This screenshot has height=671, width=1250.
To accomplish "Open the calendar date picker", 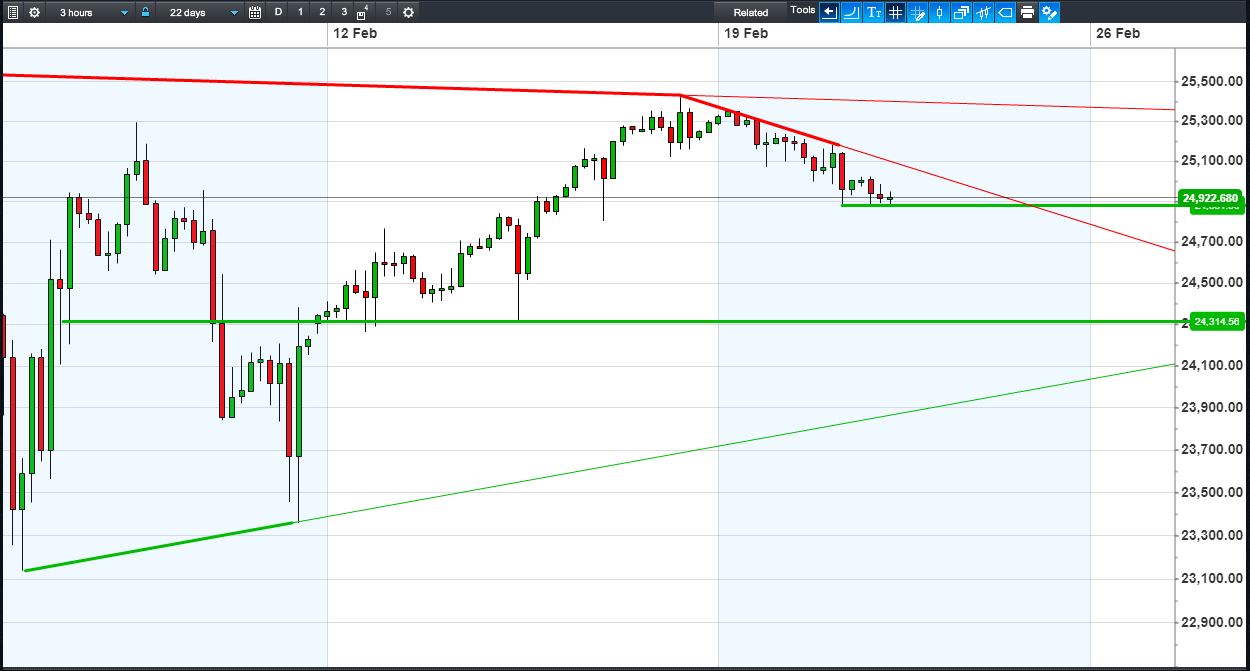I will (255, 12).
